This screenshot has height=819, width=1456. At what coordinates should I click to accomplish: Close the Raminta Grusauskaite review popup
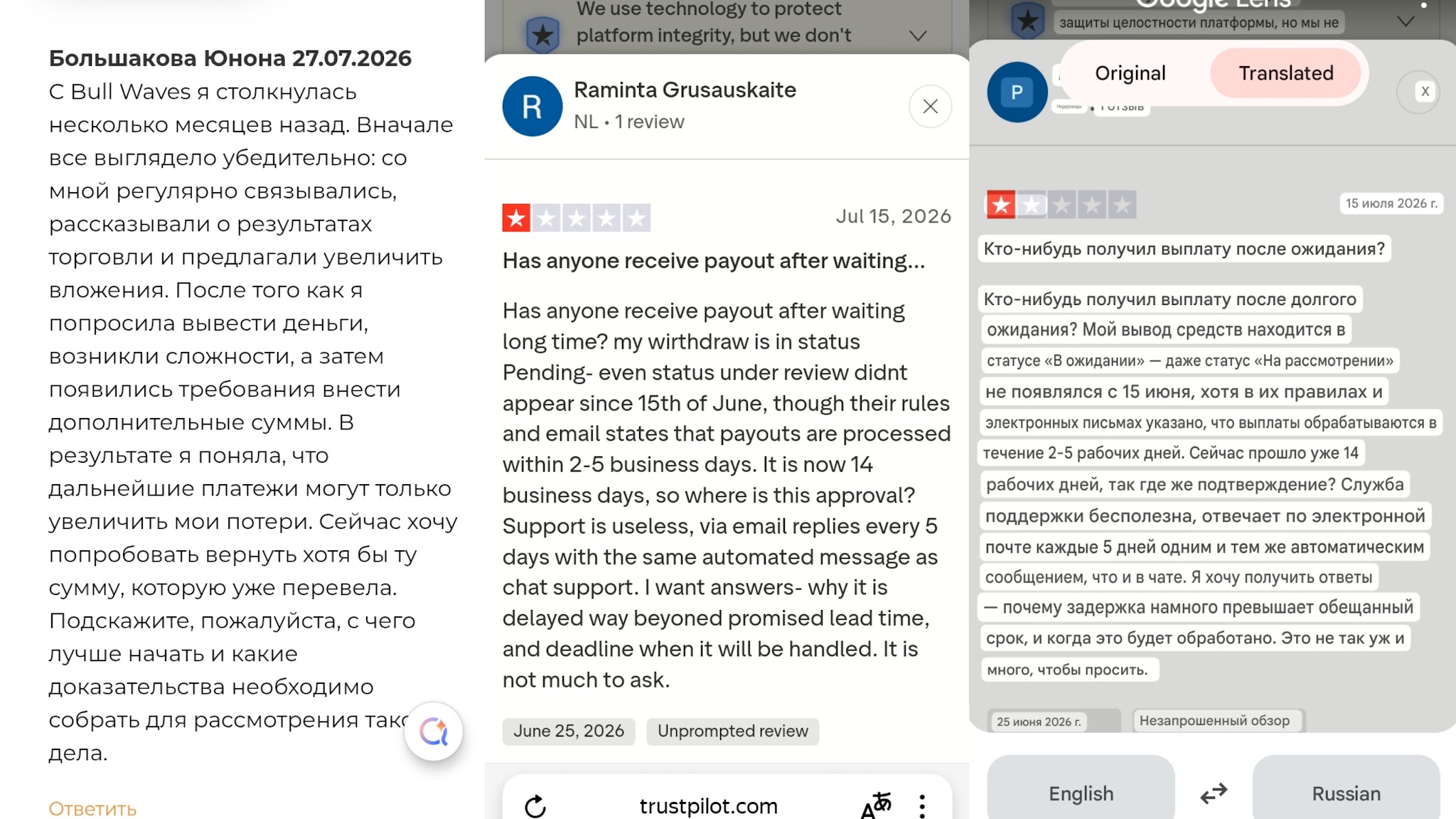930,107
